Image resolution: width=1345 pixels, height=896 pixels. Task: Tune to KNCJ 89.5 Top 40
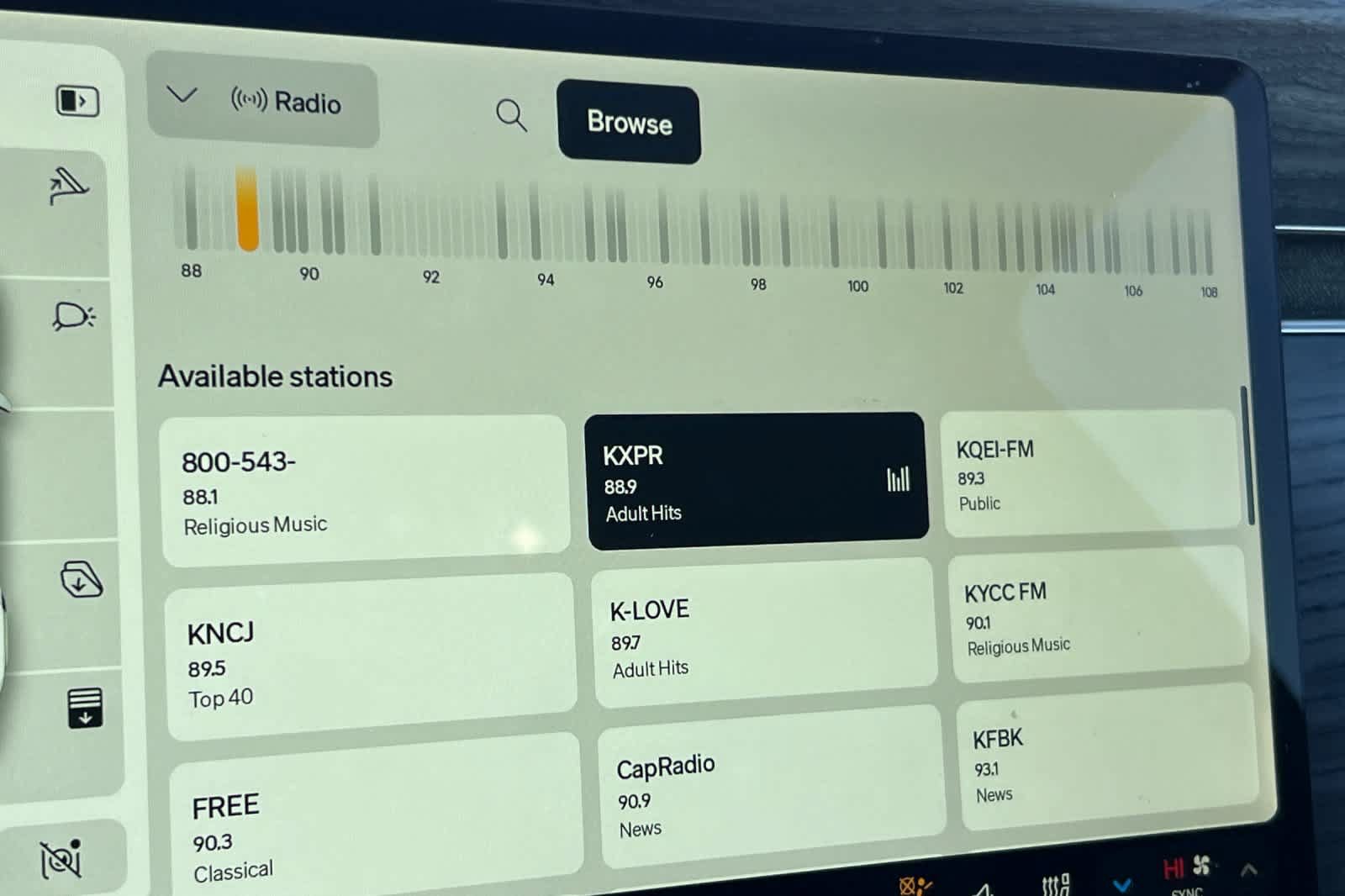tap(371, 658)
